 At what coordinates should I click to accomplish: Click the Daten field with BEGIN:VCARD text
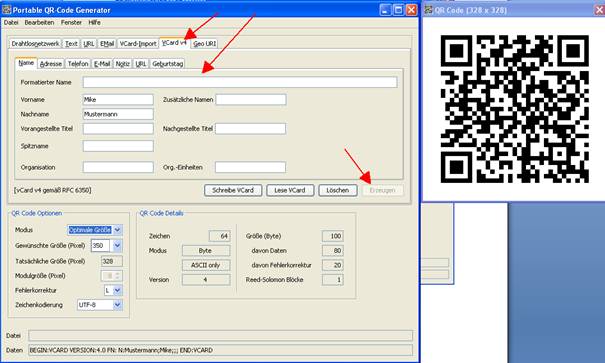220,350
